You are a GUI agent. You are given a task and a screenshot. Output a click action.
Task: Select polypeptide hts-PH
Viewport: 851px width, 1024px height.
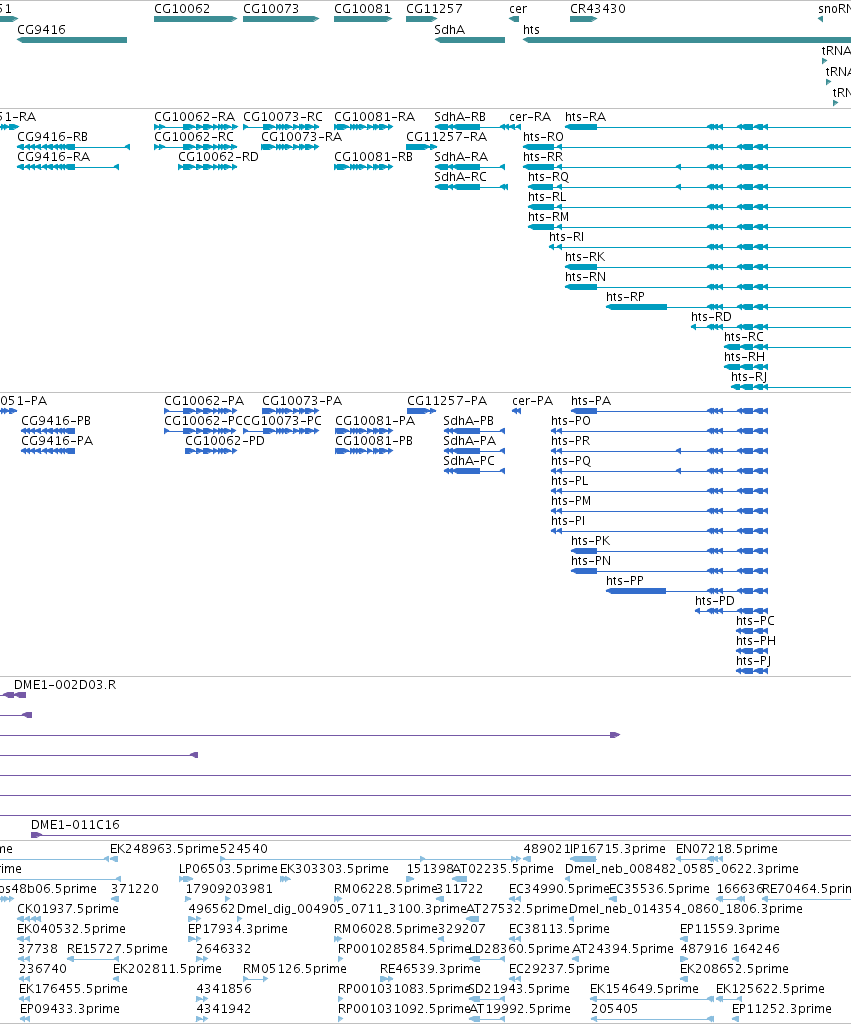[x=752, y=651]
